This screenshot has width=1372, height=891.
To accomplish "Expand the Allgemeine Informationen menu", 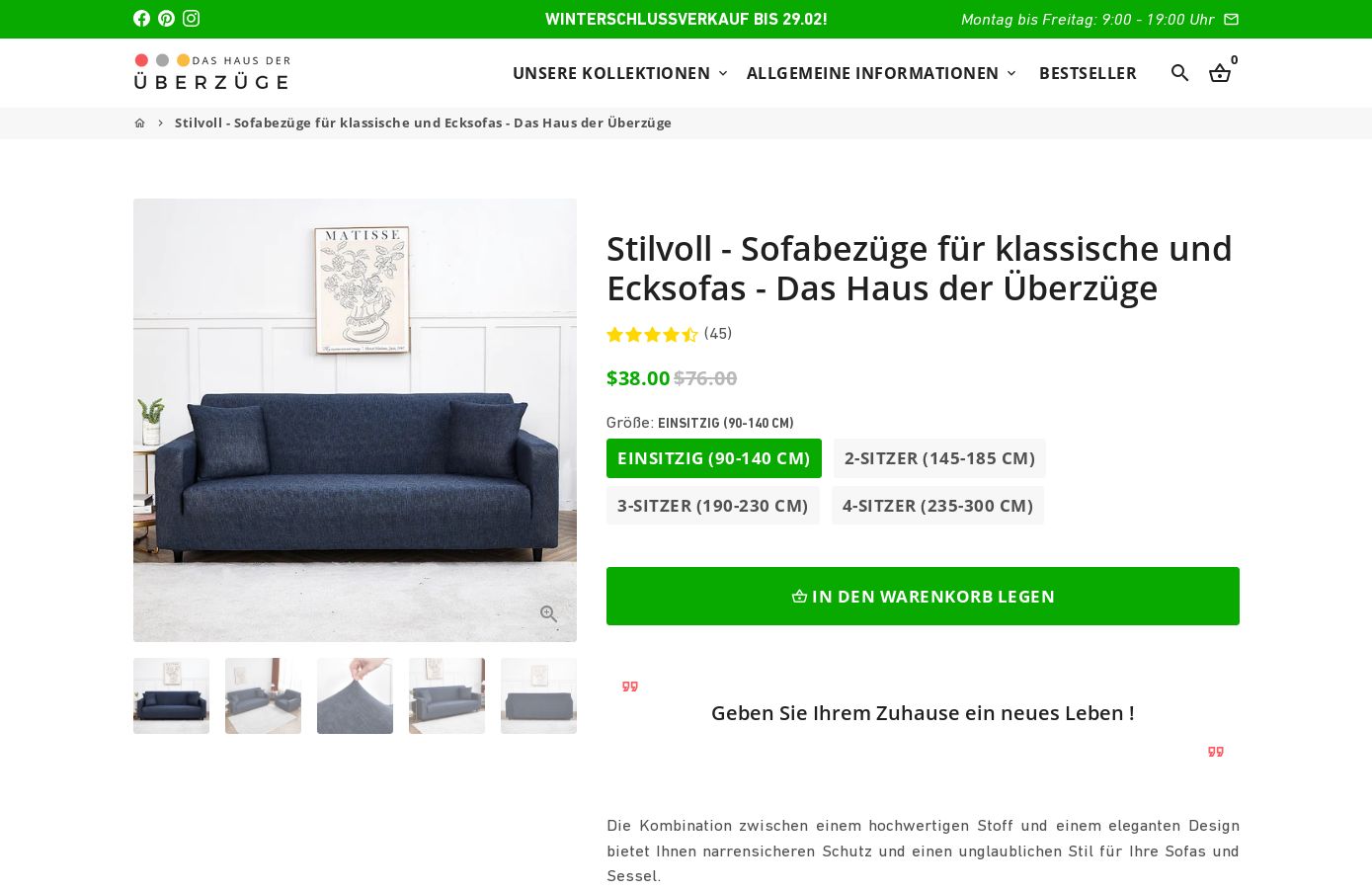I will point(881,73).
